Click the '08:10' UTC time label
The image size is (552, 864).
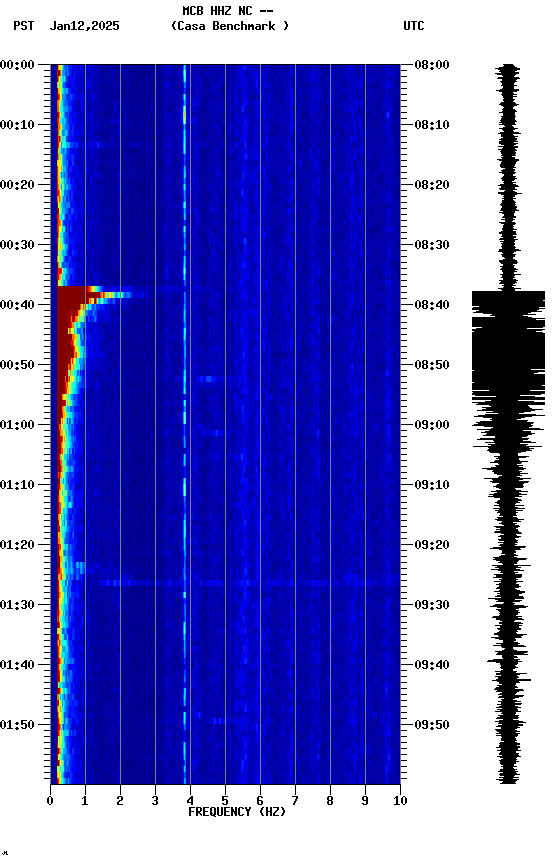432,125
